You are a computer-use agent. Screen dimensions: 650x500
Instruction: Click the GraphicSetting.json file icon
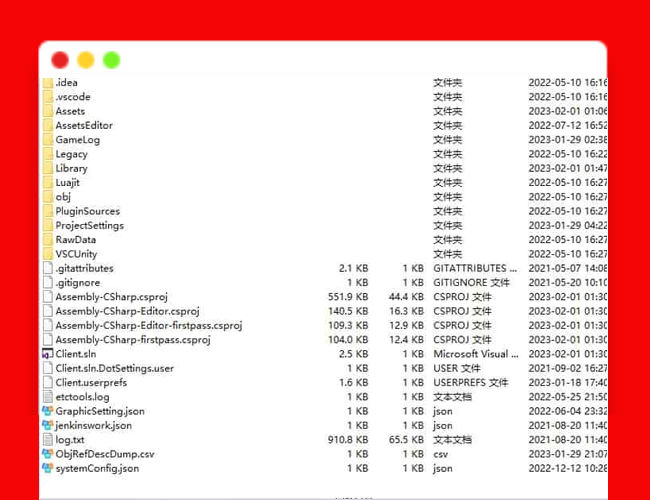(47, 411)
